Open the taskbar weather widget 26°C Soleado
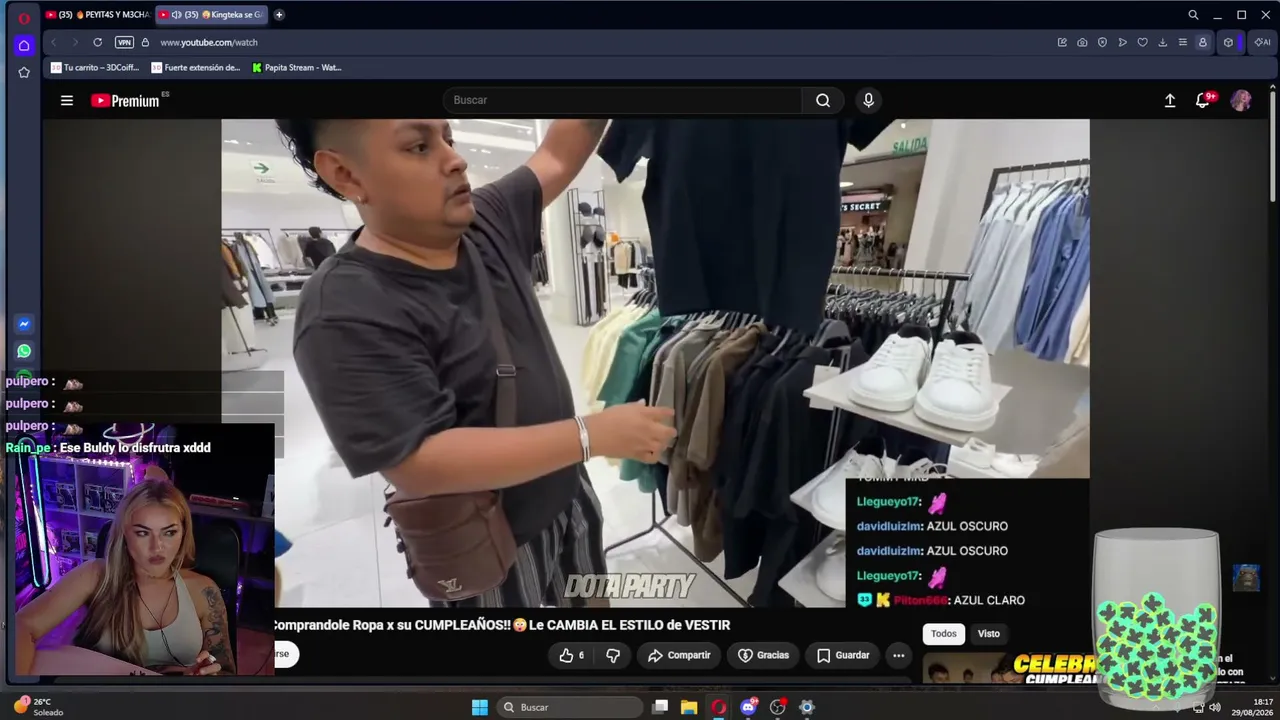The width and height of the screenshot is (1280, 720). pyautogui.click(x=40, y=707)
